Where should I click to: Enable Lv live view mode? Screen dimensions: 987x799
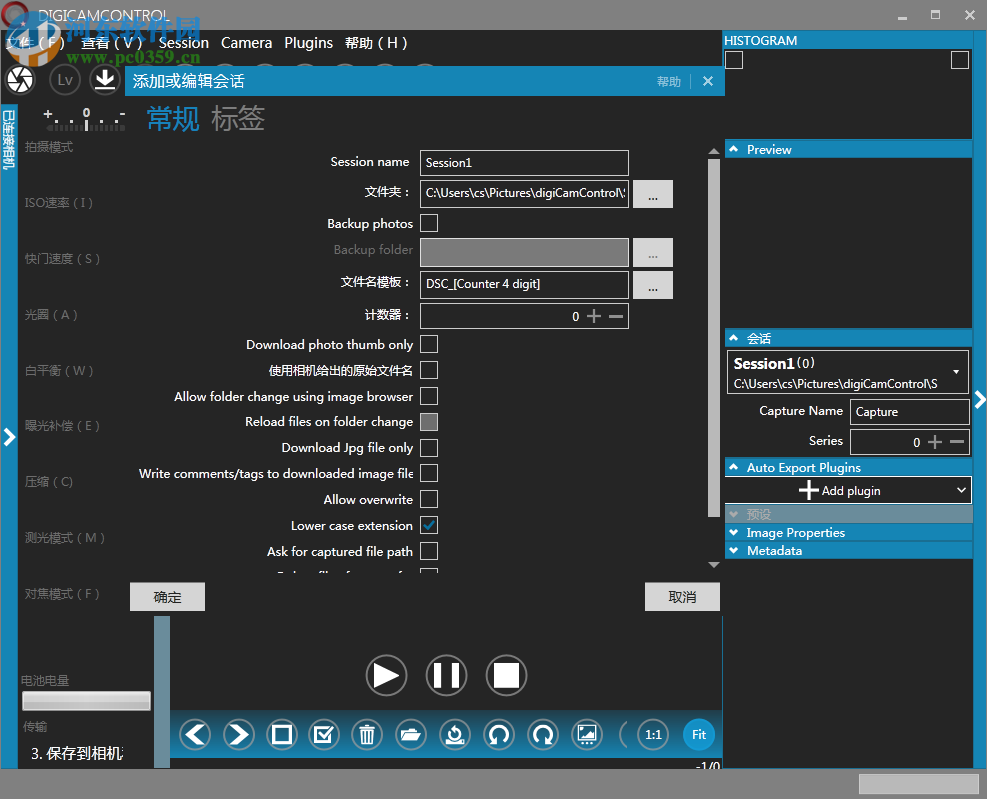[64, 79]
